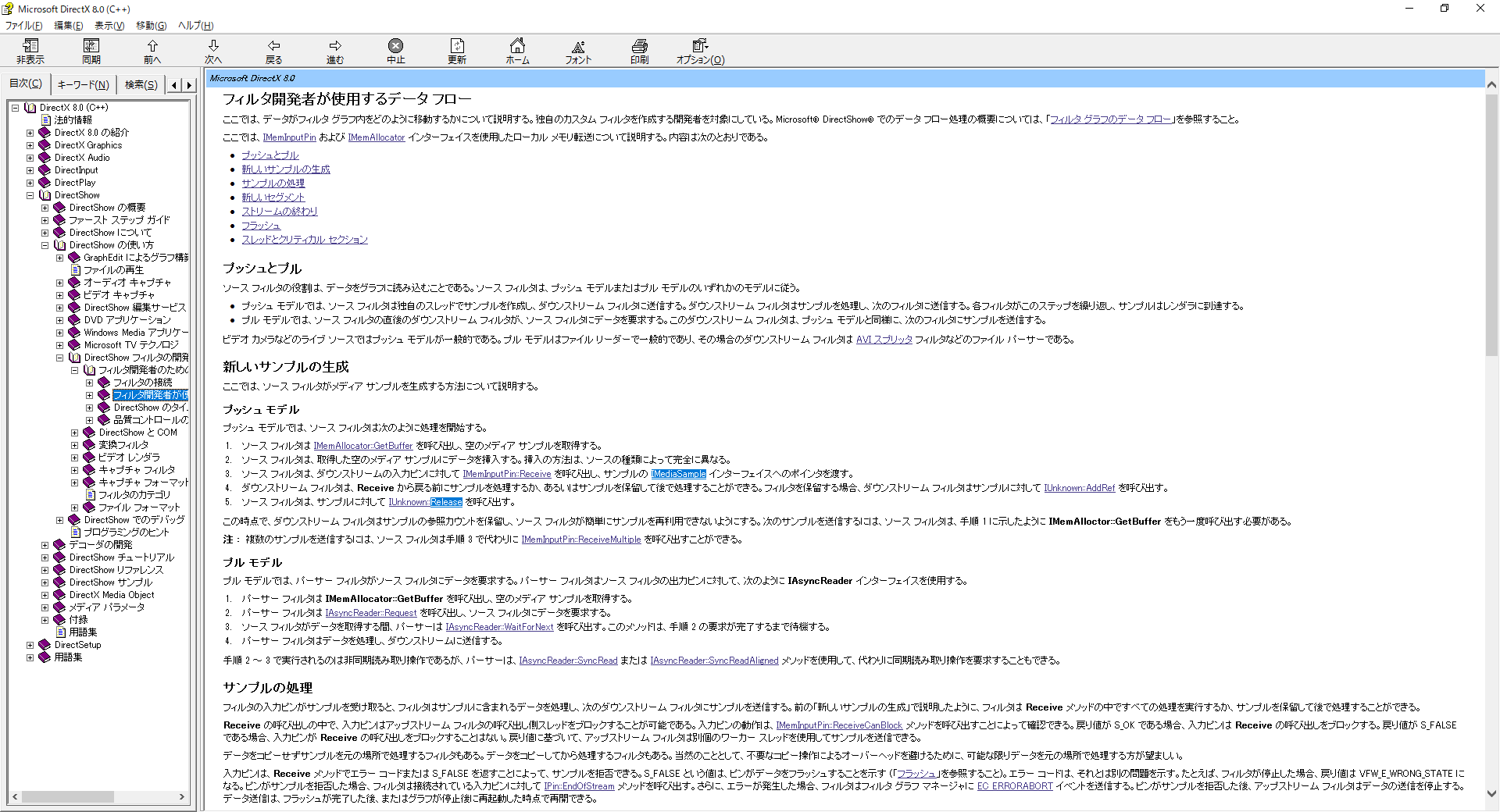Click the content pane scroll down arrow

pyautogui.click(x=1491, y=794)
